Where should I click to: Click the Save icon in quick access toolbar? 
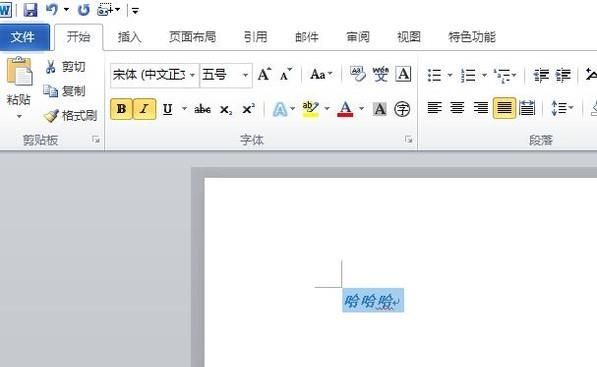30,10
